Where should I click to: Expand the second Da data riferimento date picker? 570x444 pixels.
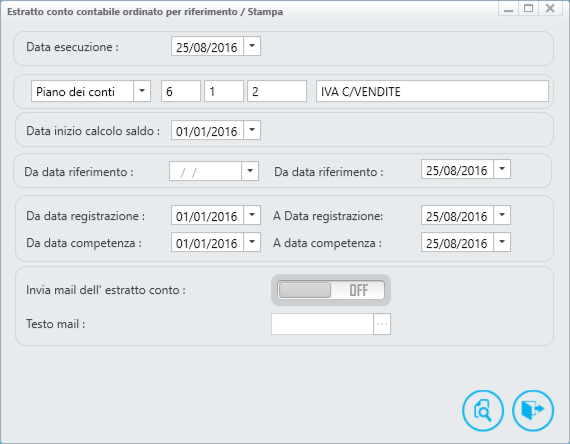(x=502, y=169)
